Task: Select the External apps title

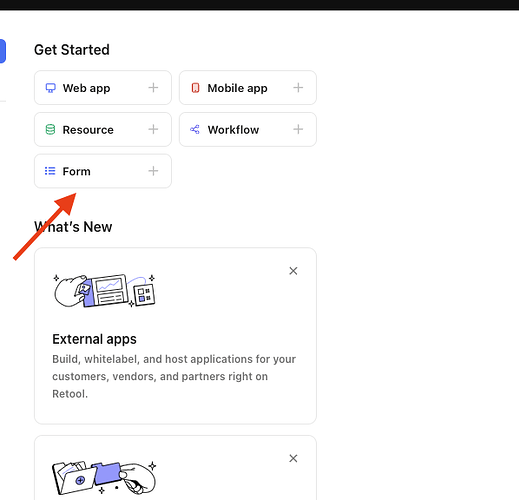Action: click(94, 339)
